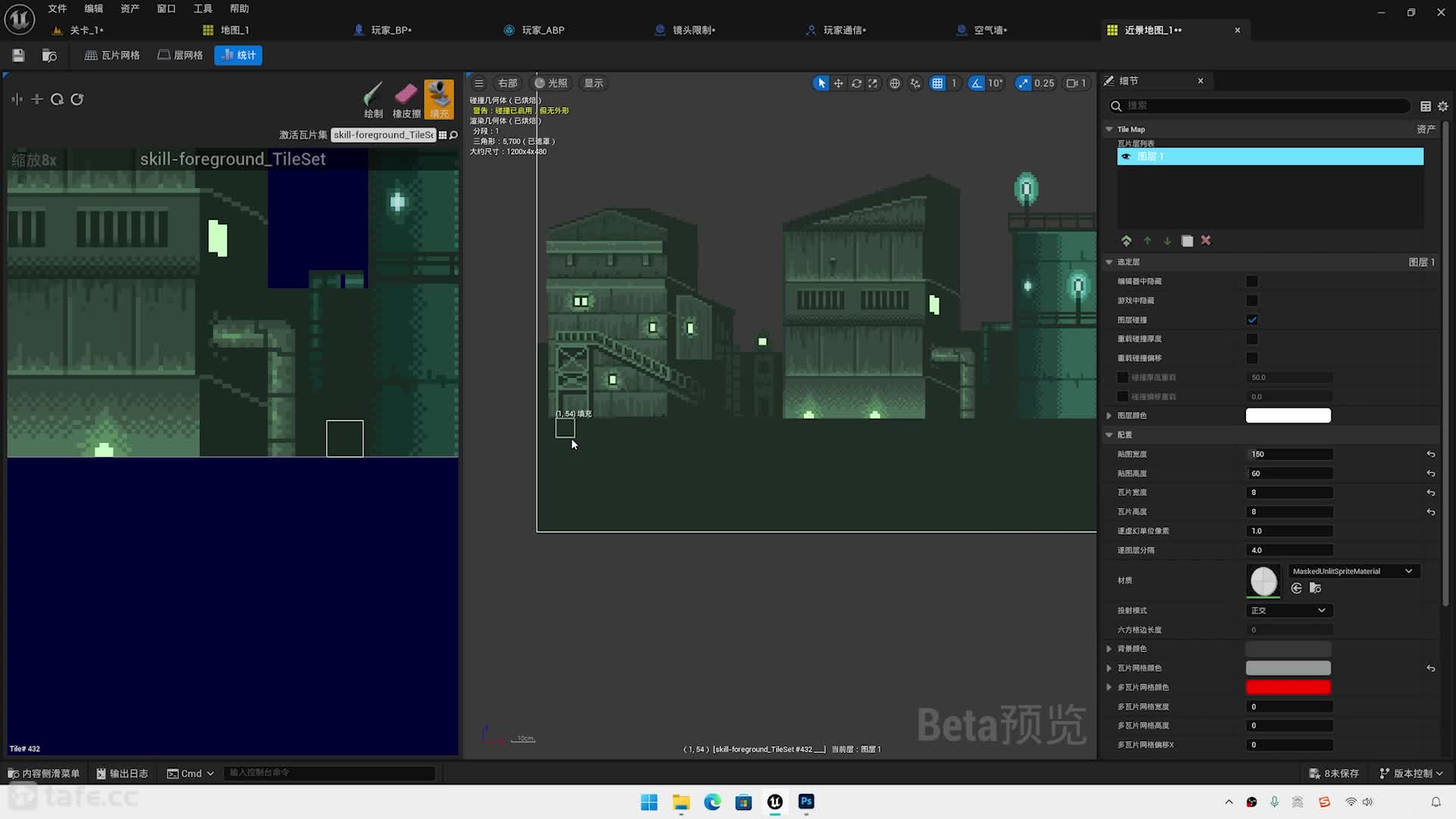1456x819 pixels.
Task: Check 游戏中隐藏 checkbox
Action: 1252,300
